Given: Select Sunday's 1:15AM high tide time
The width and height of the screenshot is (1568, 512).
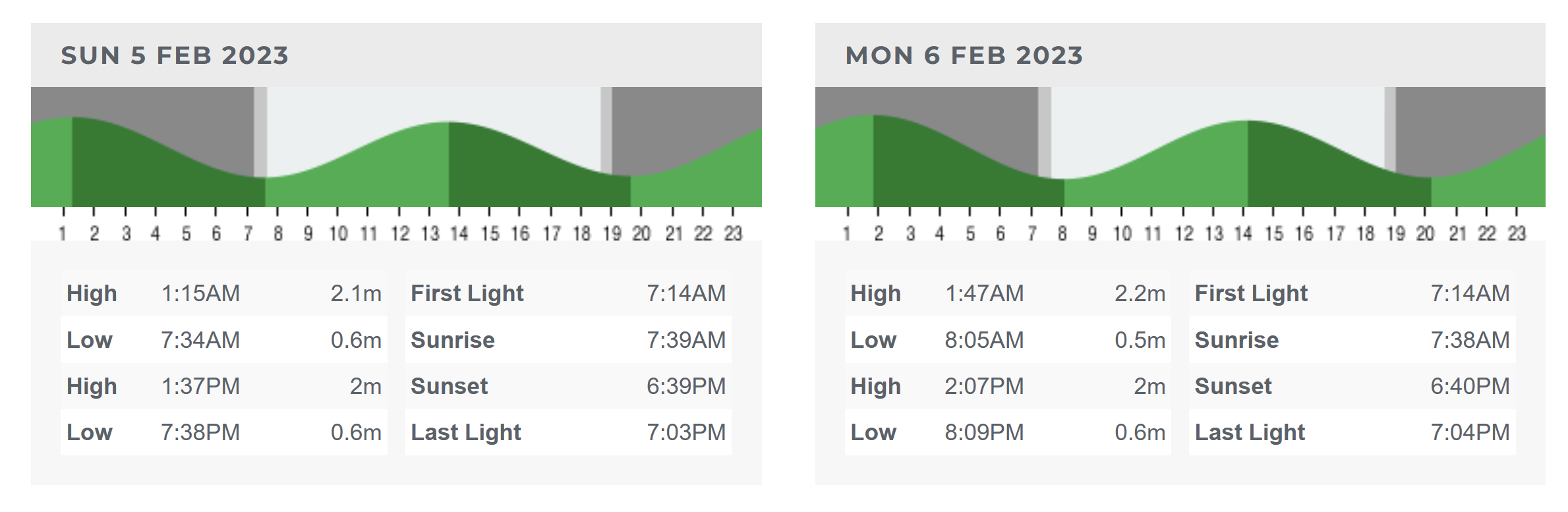Looking at the screenshot, I should coord(200,293).
